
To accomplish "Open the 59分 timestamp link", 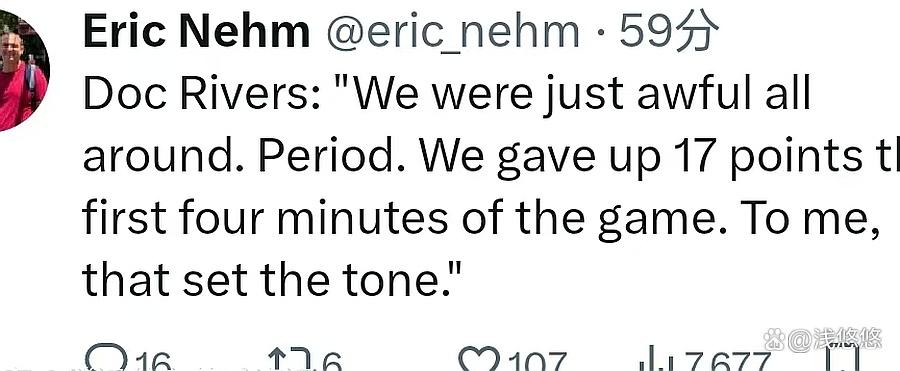I will pyautogui.click(x=669, y=31).
